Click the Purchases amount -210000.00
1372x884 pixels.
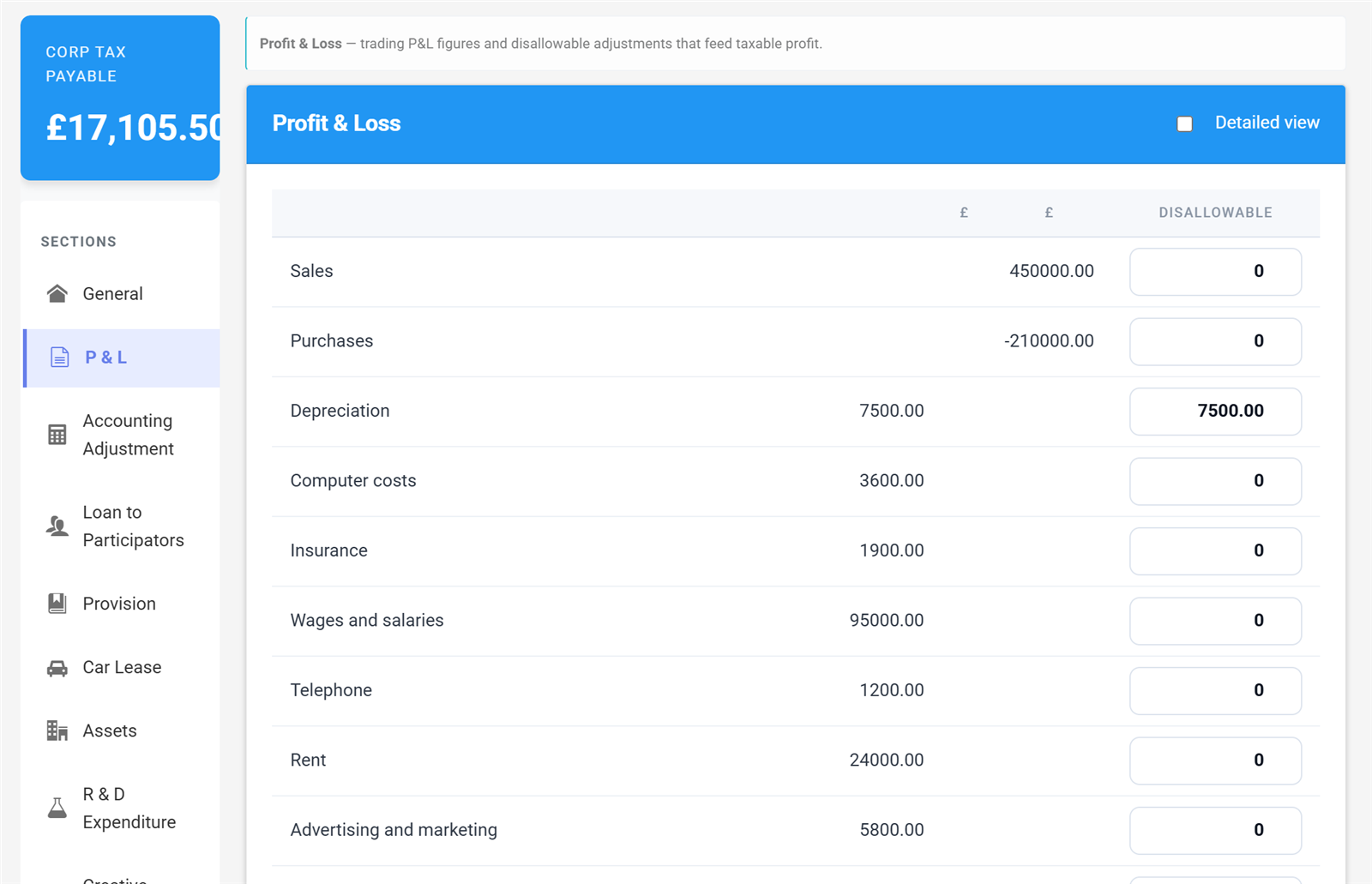click(1049, 341)
